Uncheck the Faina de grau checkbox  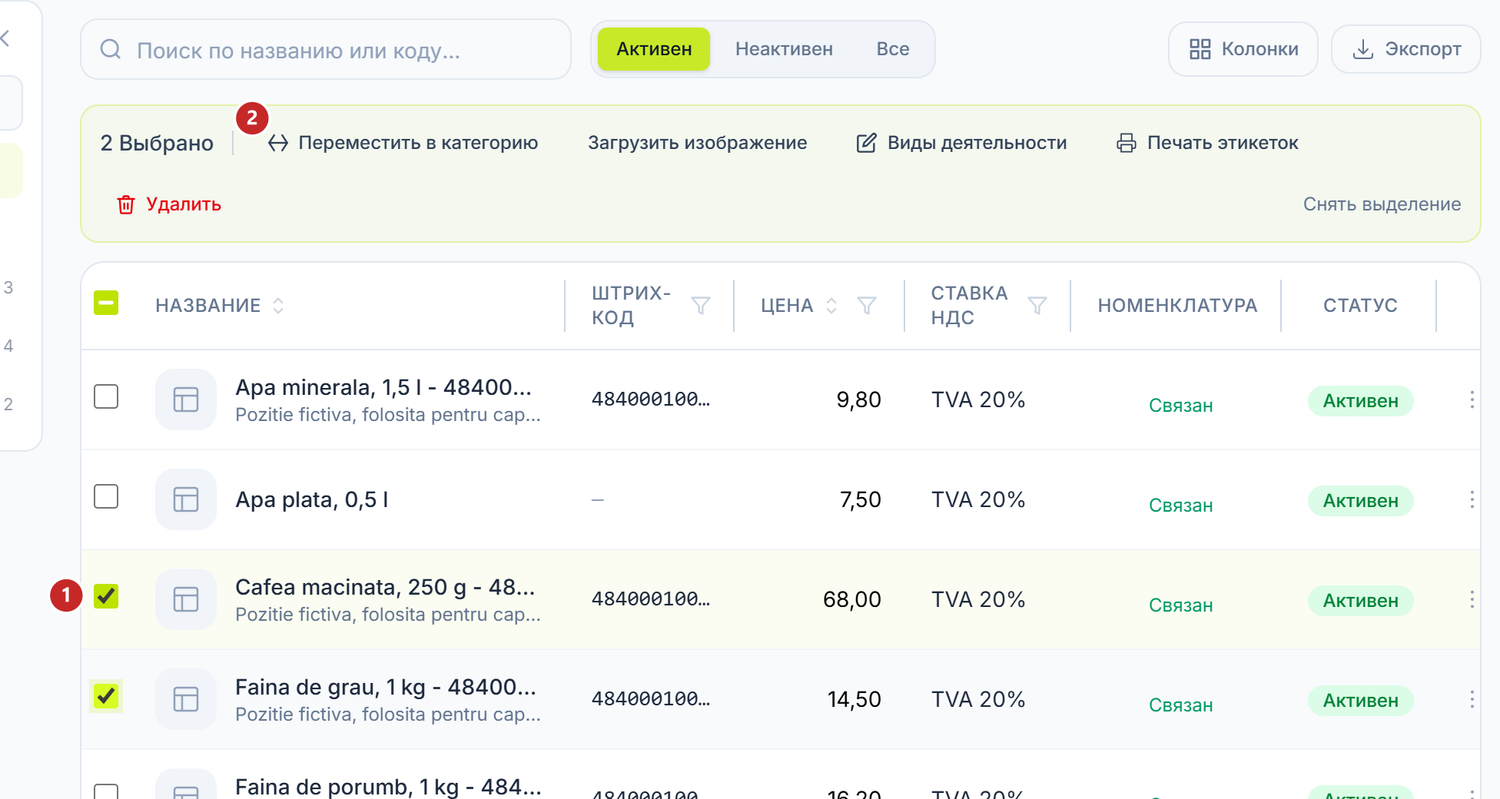(x=106, y=696)
